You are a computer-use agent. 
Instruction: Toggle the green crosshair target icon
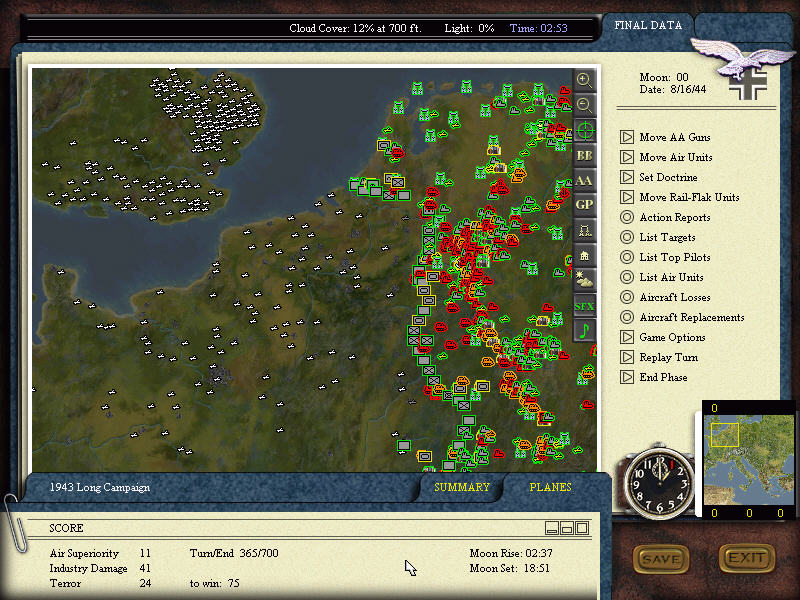[x=585, y=131]
